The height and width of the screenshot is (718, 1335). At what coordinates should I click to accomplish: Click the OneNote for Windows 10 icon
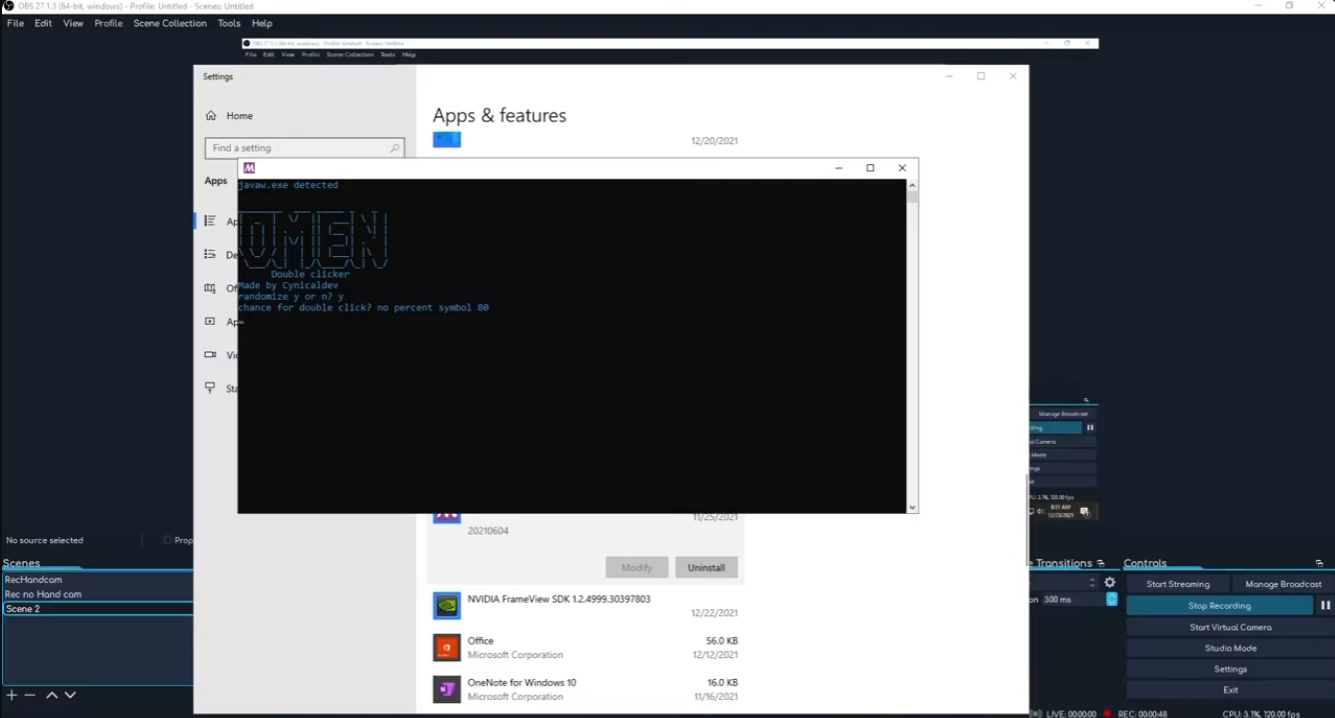pos(446,689)
